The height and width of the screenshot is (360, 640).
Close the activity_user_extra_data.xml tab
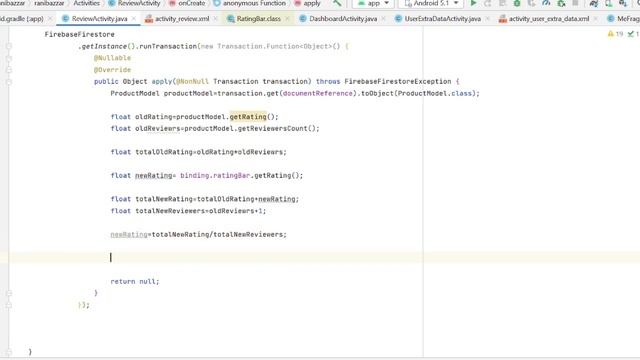596,19
